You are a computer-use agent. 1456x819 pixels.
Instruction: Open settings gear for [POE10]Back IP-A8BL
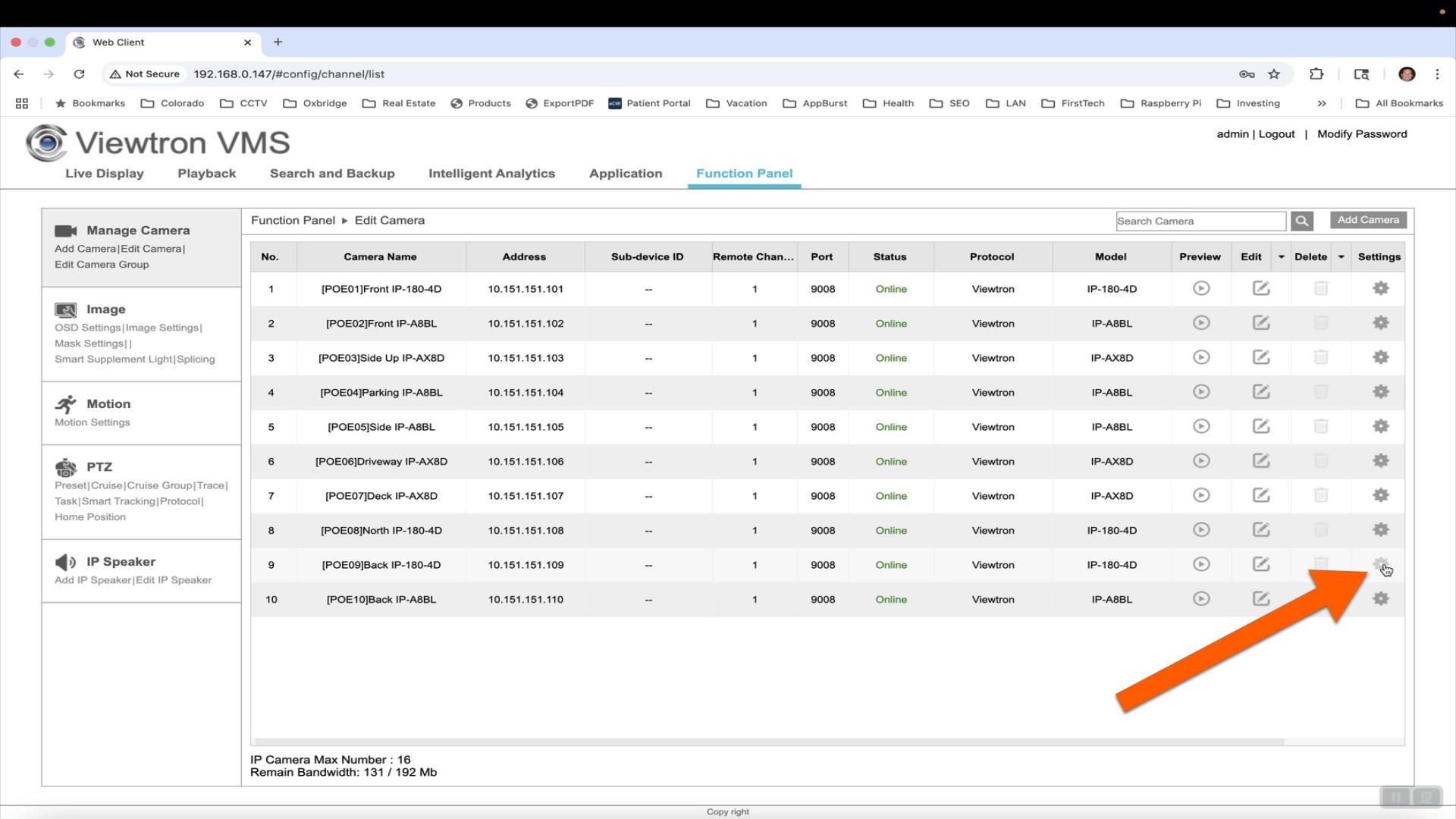coord(1381,599)
